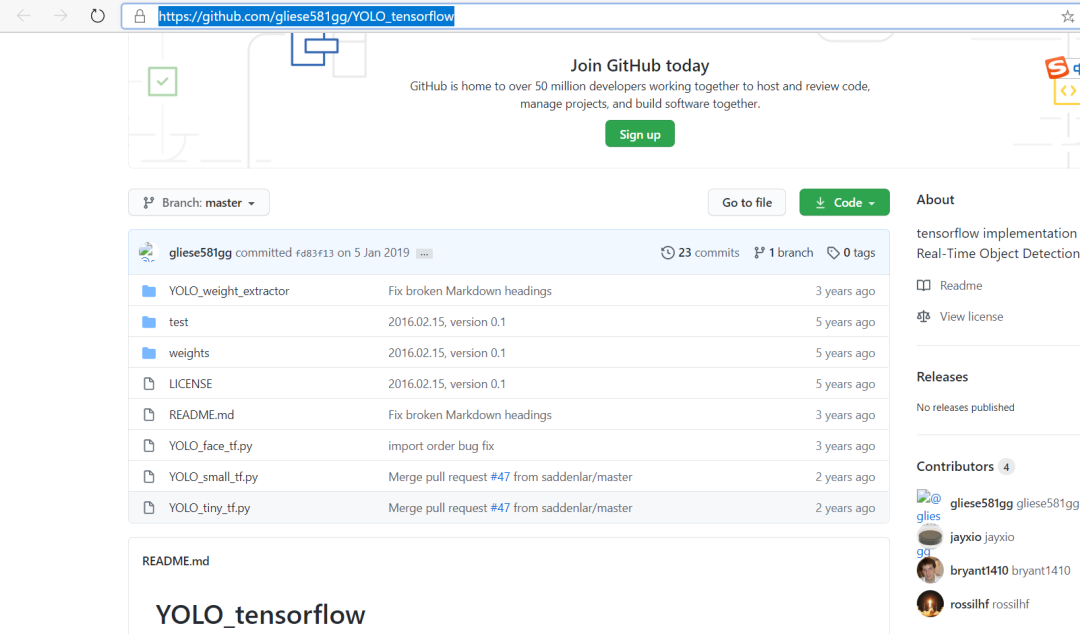The image size is (1080, 634).
Task: Open the Branch: master dropdown
Action: click(199, 203)
